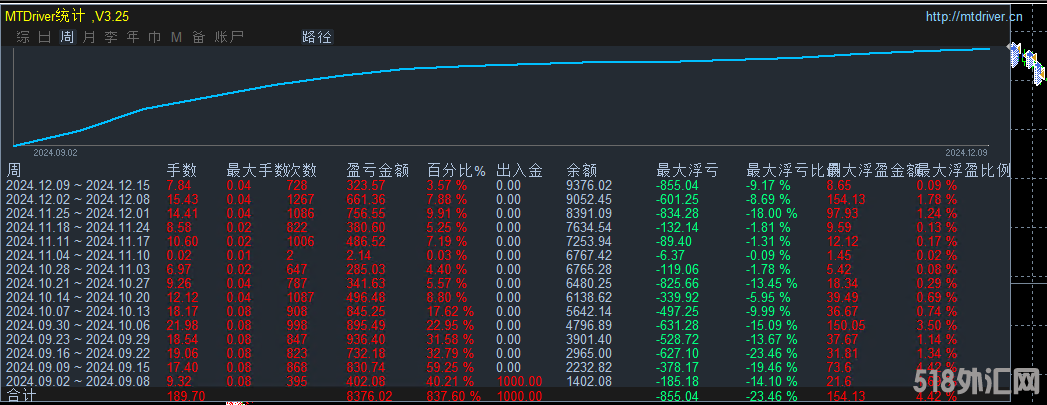Click the 2024.09.02 chart start date label
Screen dimensions: 1047x405
[55, 153]
